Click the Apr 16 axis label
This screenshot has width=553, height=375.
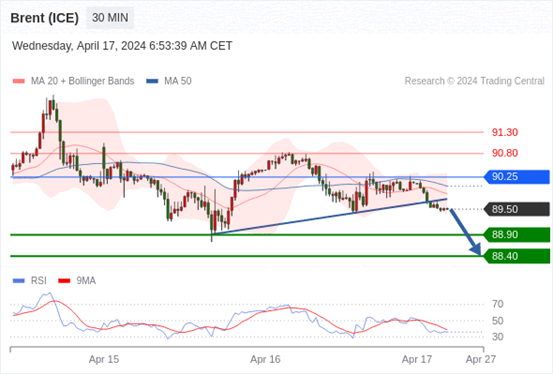(x=265, y=359)
